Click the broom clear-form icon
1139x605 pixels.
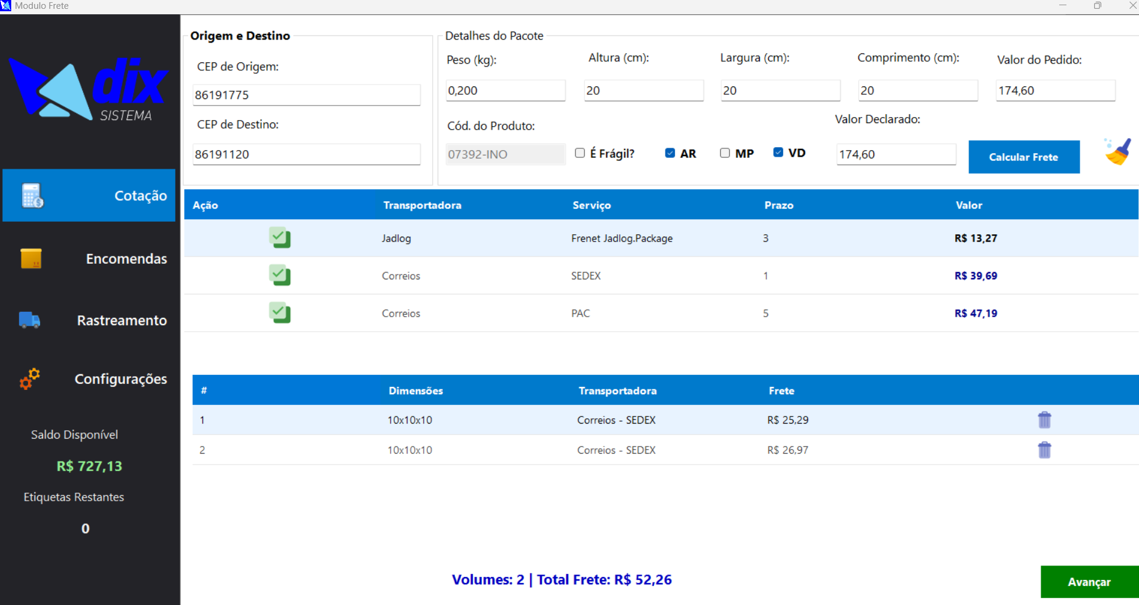pyautogui.click(x=1117, y=152)
